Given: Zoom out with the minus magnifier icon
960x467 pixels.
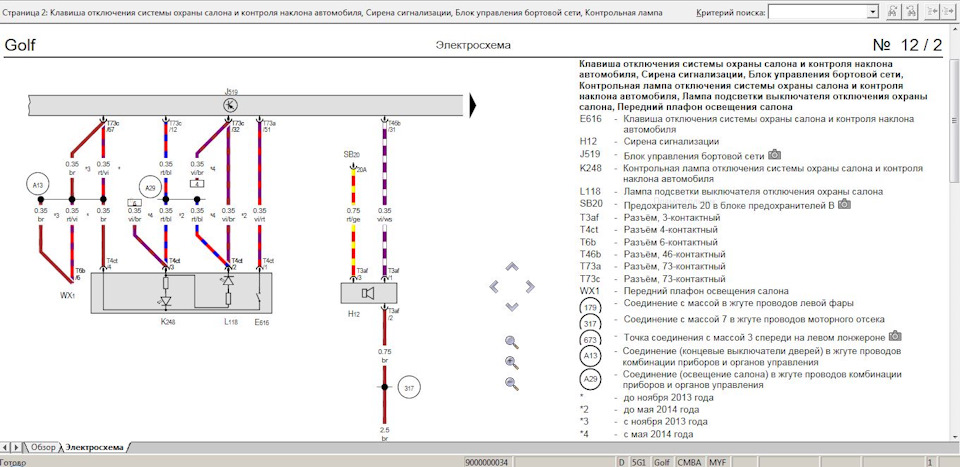Looking at the screenshot, I should (x=512, y=384).
